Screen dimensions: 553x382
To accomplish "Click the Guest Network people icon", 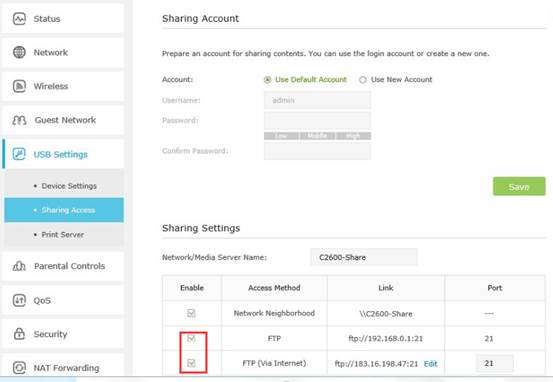I will click(x=19, y=120).
